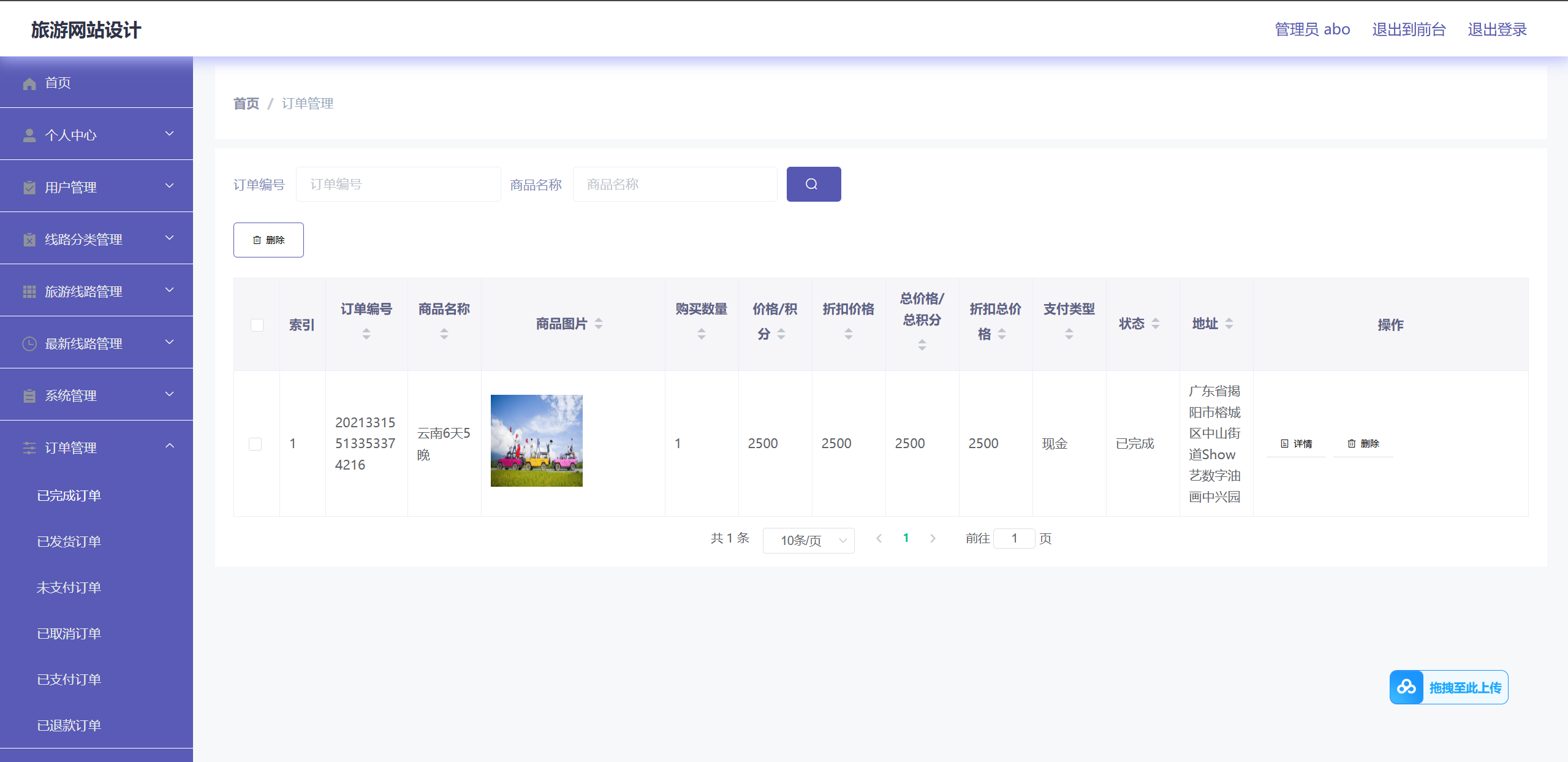Click the cloud upload icon 拖拽至此上传
Image resolution: width=1568 pixels, height=762 pixels.
pos(1406,687)
